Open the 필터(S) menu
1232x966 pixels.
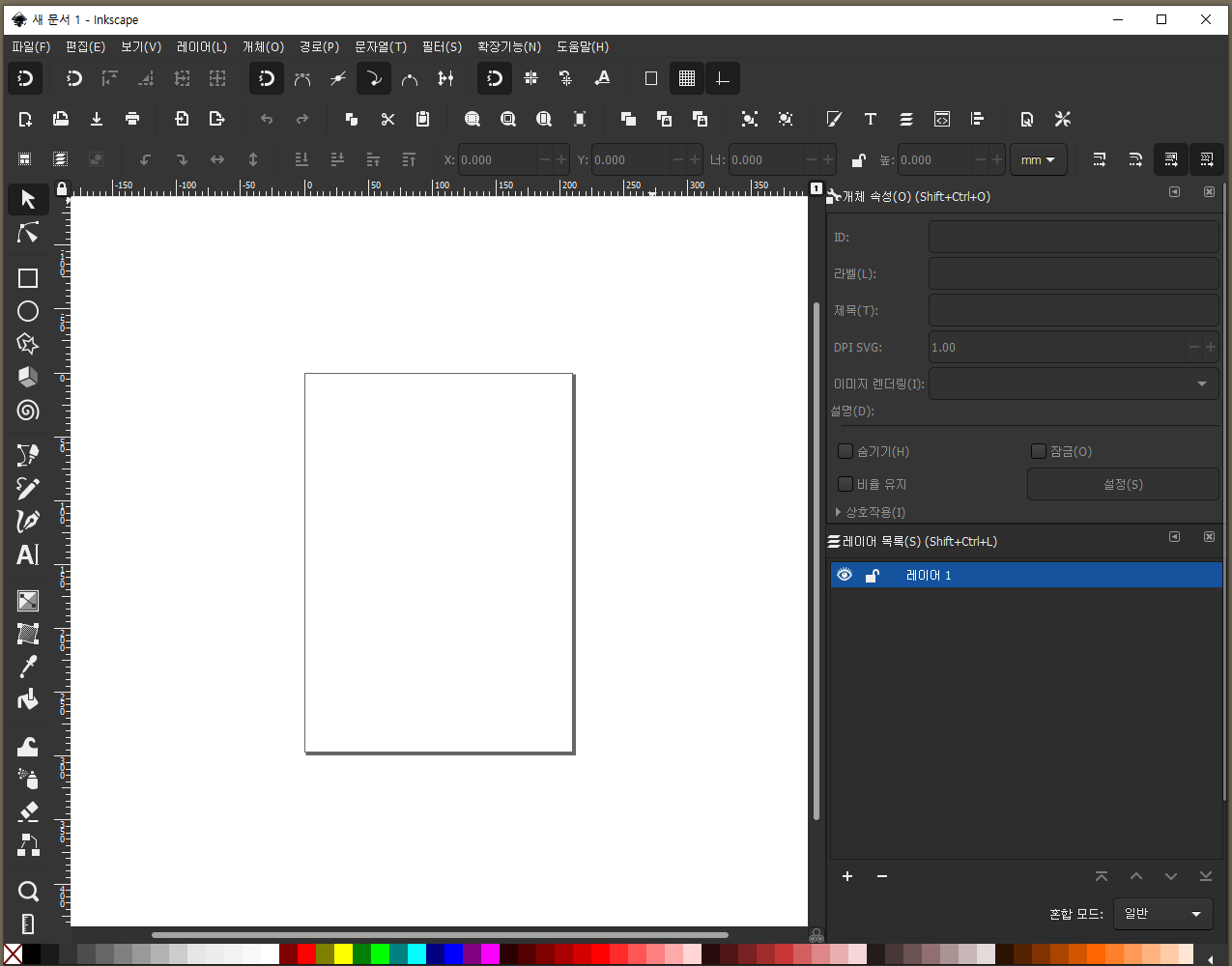(442, 46)
